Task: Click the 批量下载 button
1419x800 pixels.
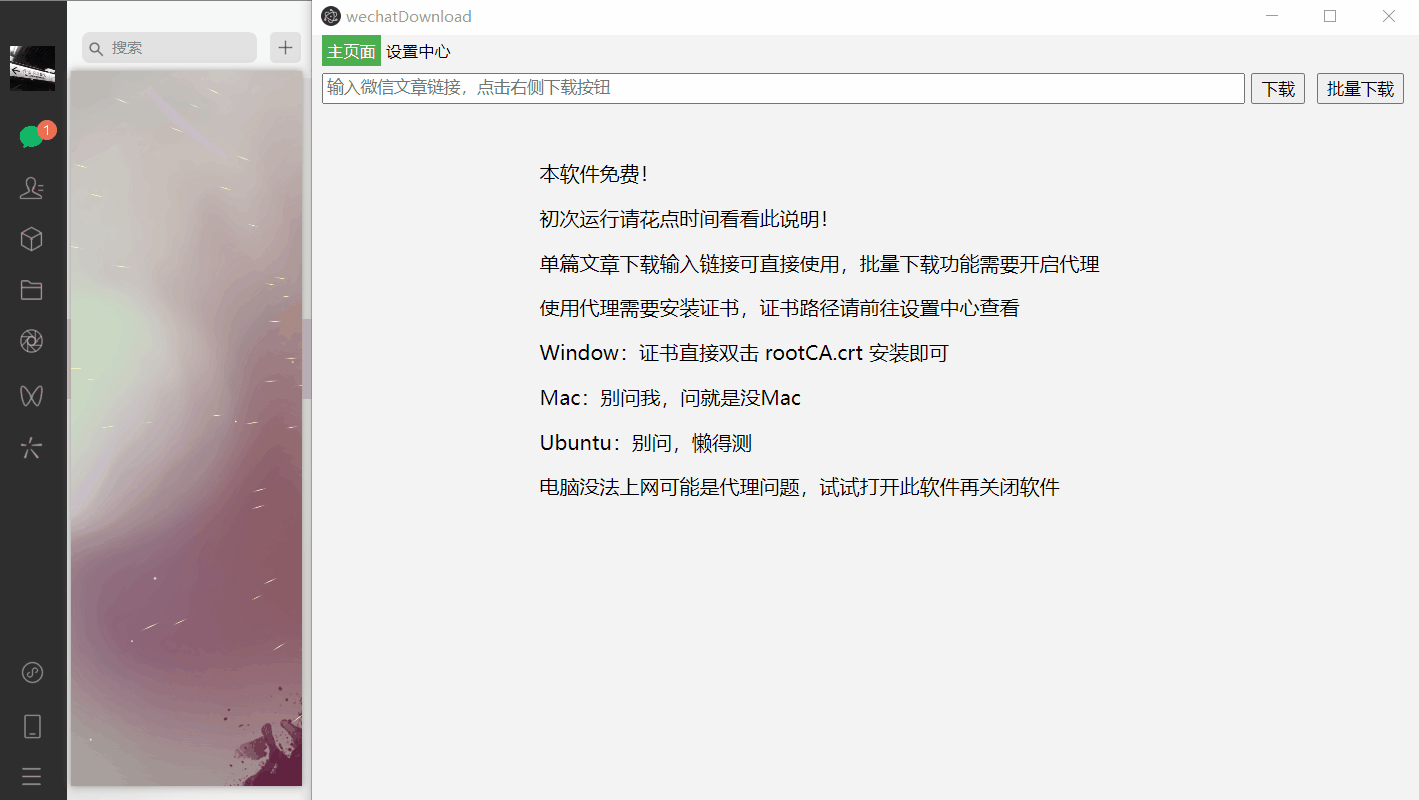Action: pos(1360,89)
